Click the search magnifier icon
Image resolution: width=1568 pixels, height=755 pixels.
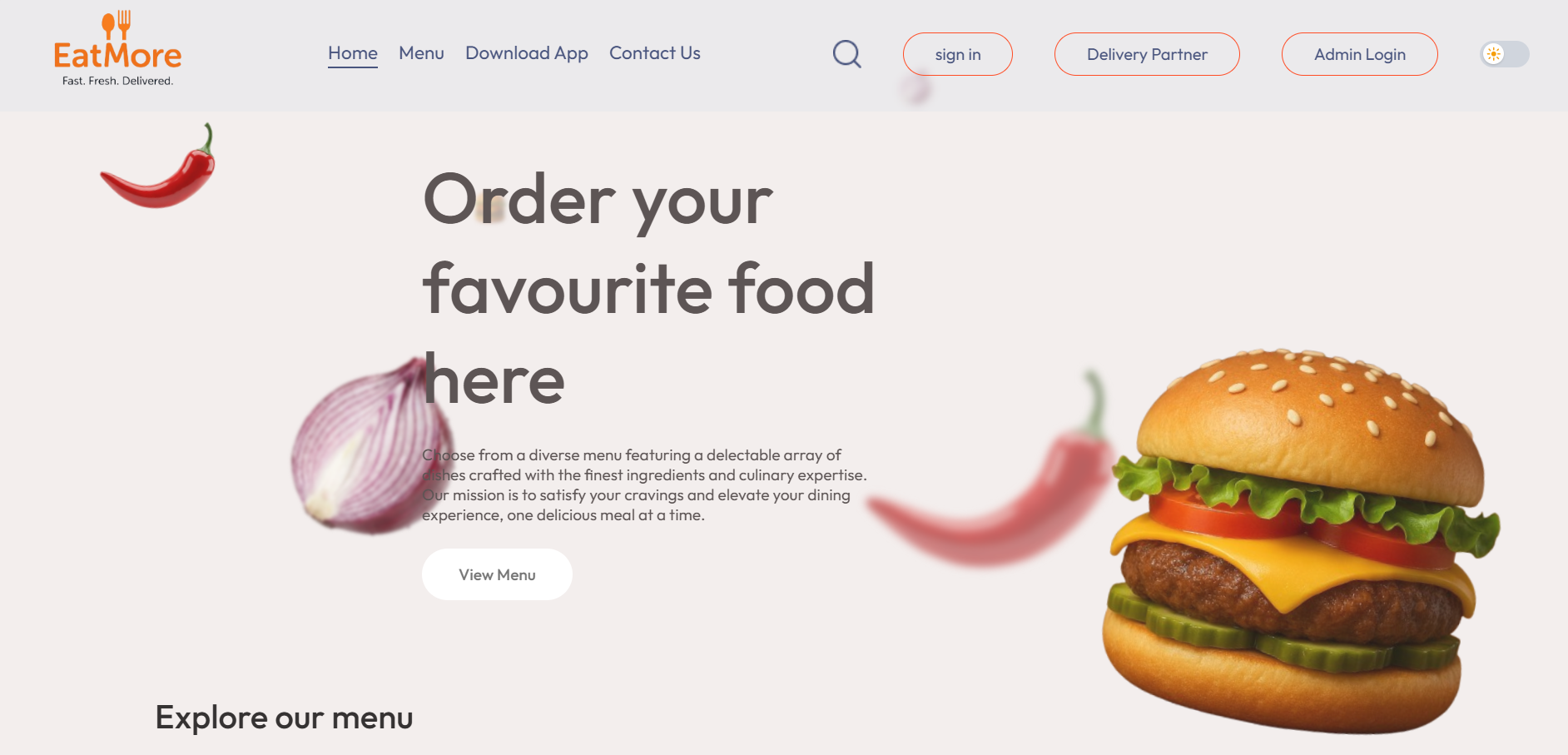tap(847, 54)
